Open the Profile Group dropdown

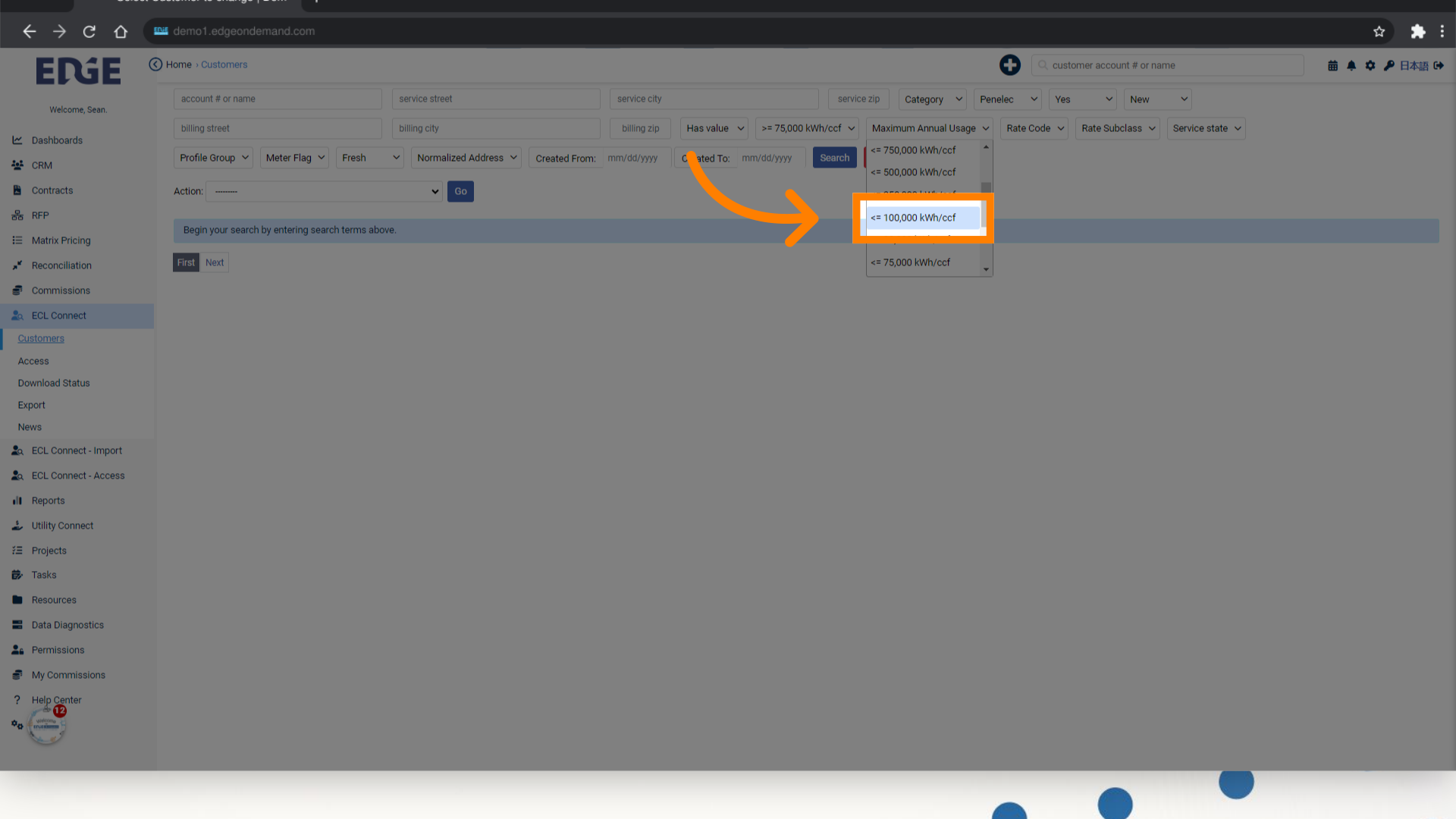pos(214,158)
